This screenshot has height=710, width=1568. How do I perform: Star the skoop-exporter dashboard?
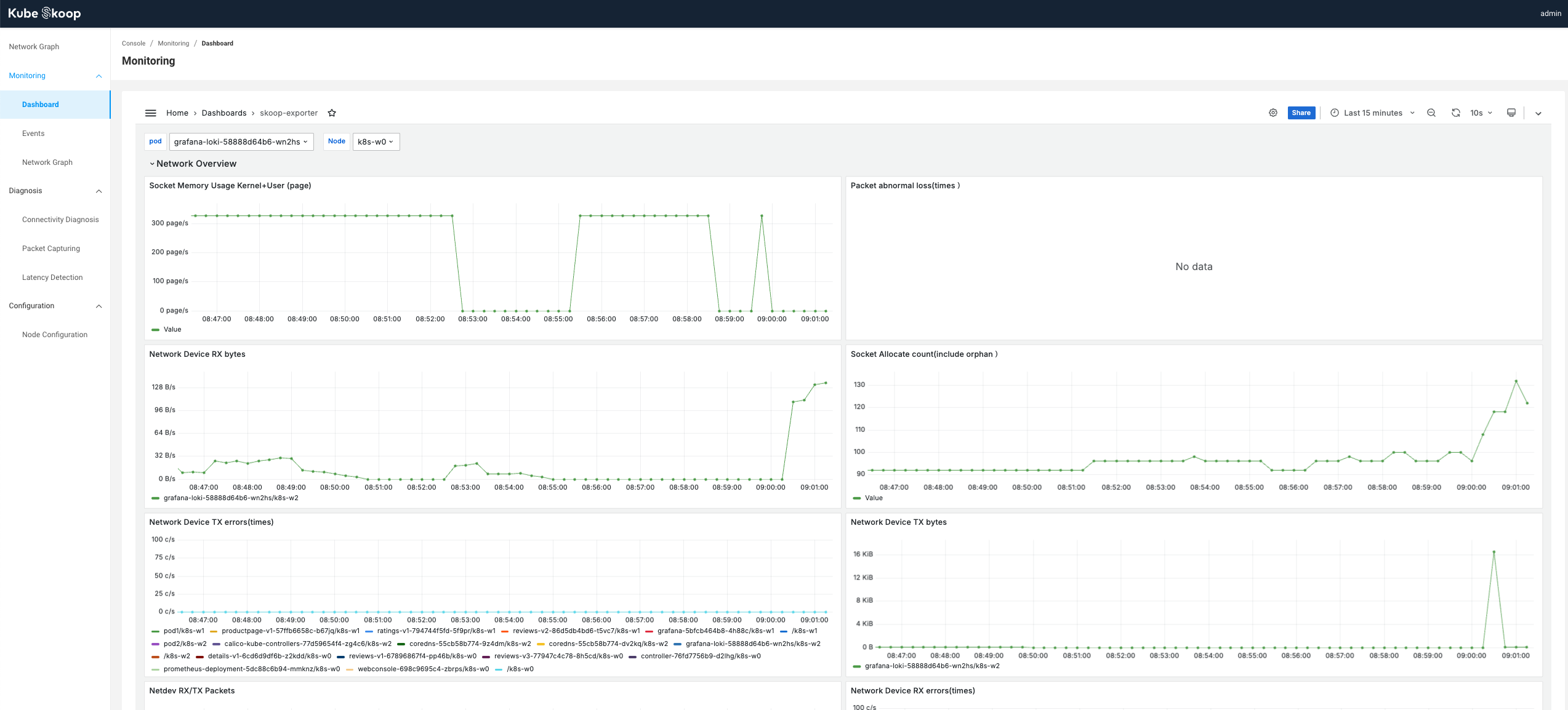click(332, 113)
